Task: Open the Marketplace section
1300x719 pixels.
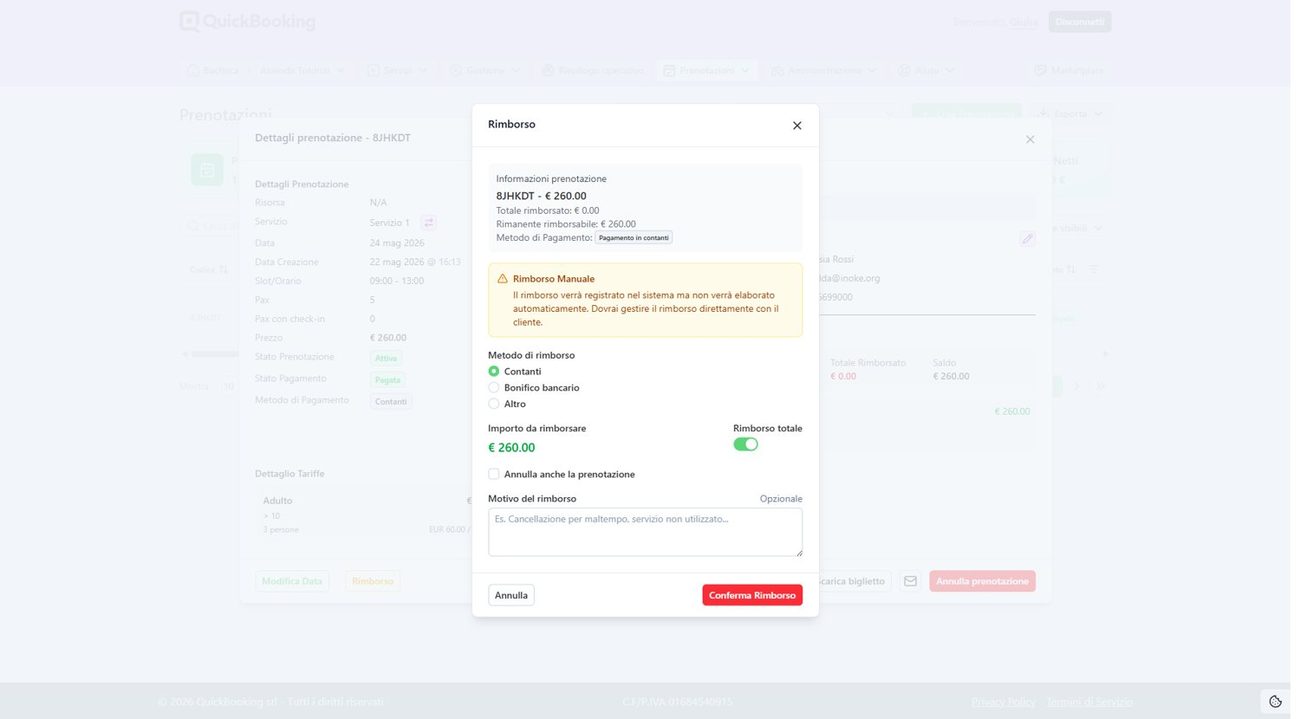Action: [1069, 70]
